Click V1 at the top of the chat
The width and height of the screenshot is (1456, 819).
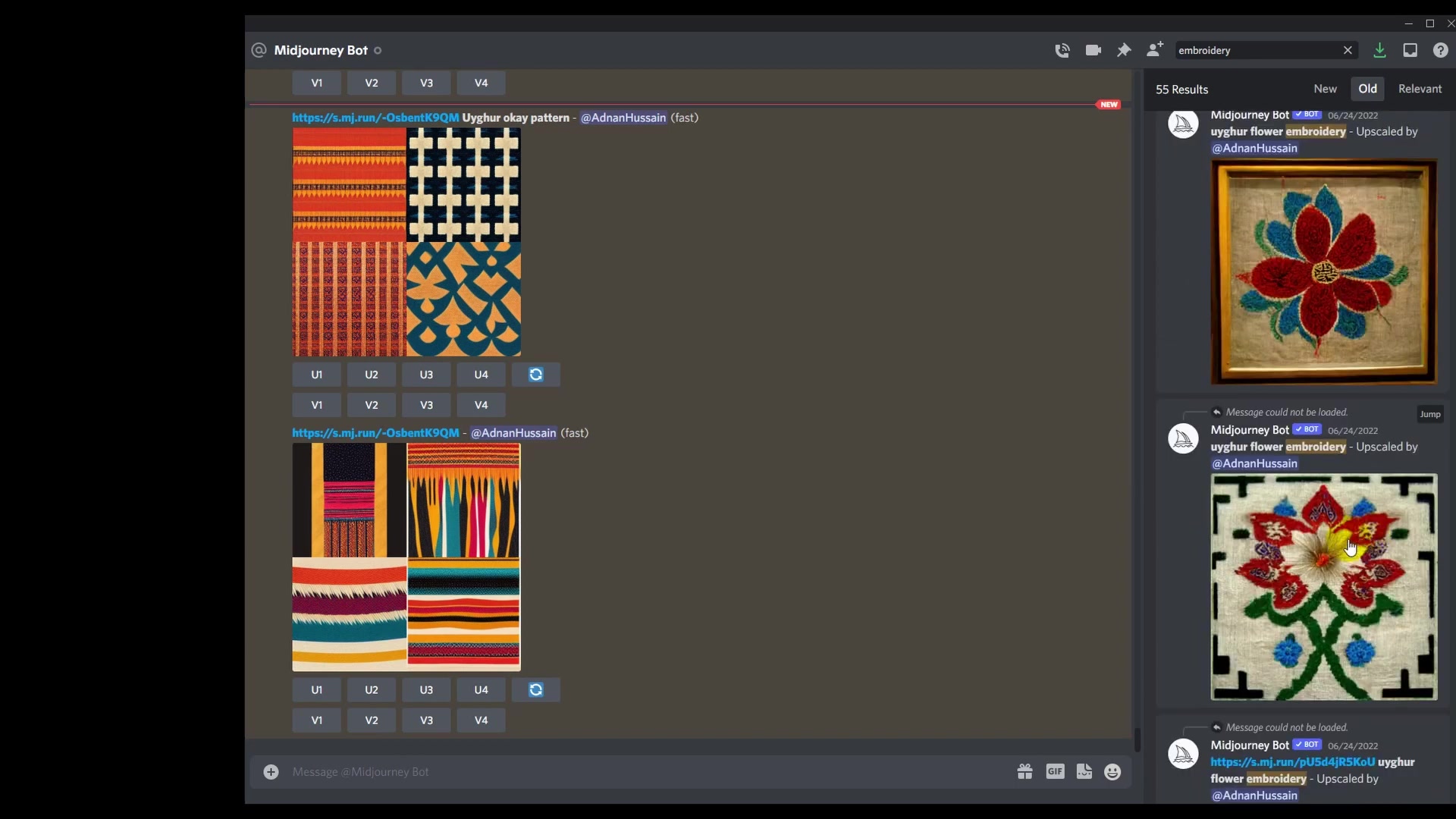pos(316,83)
